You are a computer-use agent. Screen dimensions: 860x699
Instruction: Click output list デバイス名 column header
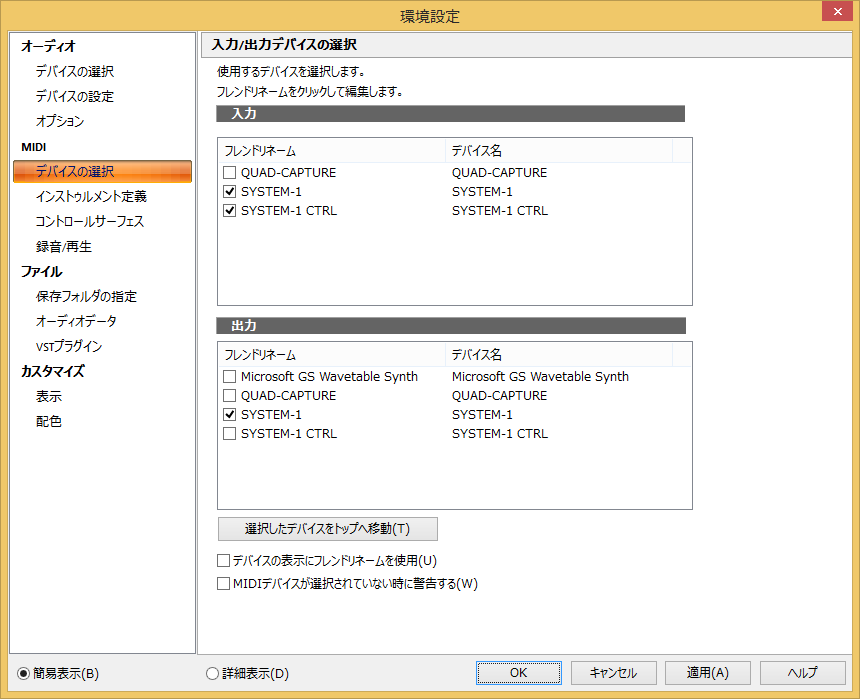click(559, 355)
